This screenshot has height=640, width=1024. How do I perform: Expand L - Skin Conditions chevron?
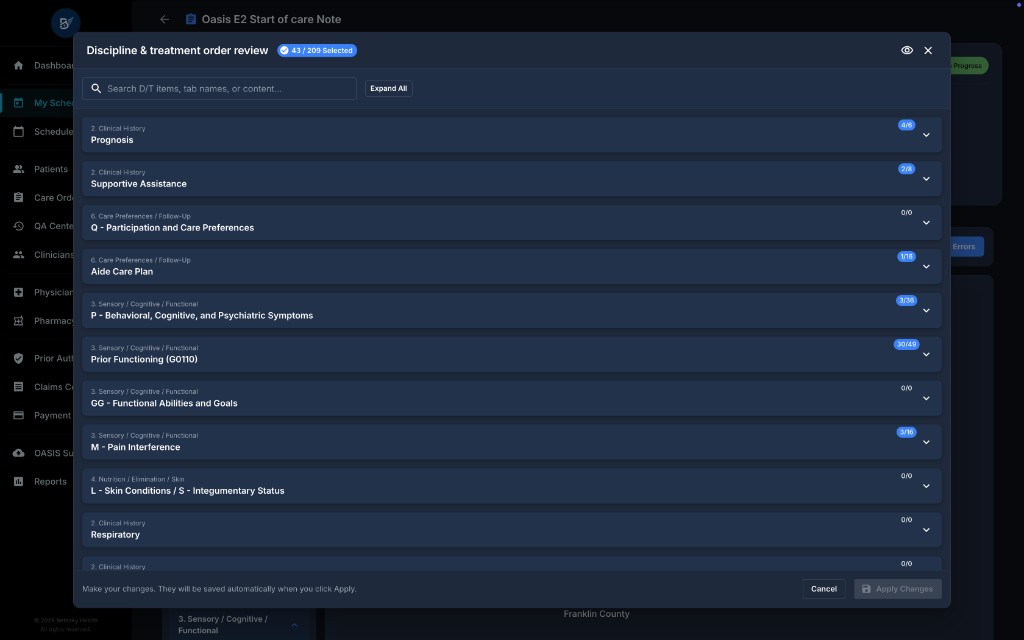(926, 486)
